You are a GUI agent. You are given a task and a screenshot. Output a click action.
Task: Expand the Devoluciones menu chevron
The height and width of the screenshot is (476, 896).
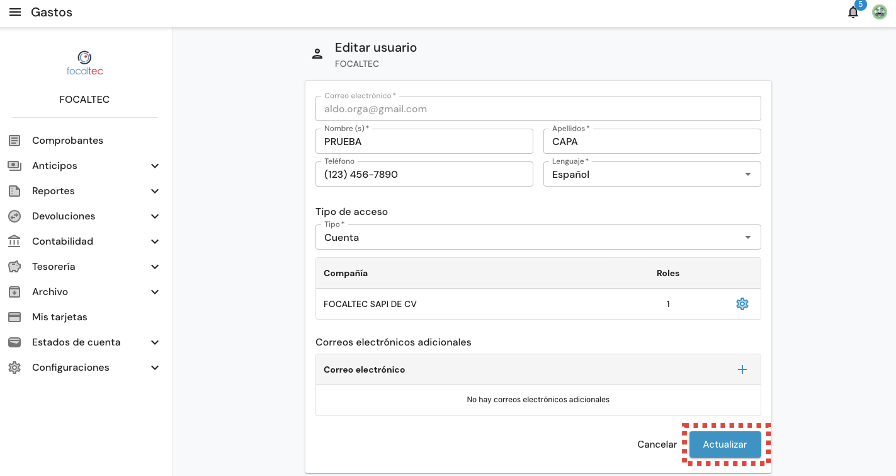[155, 216]
